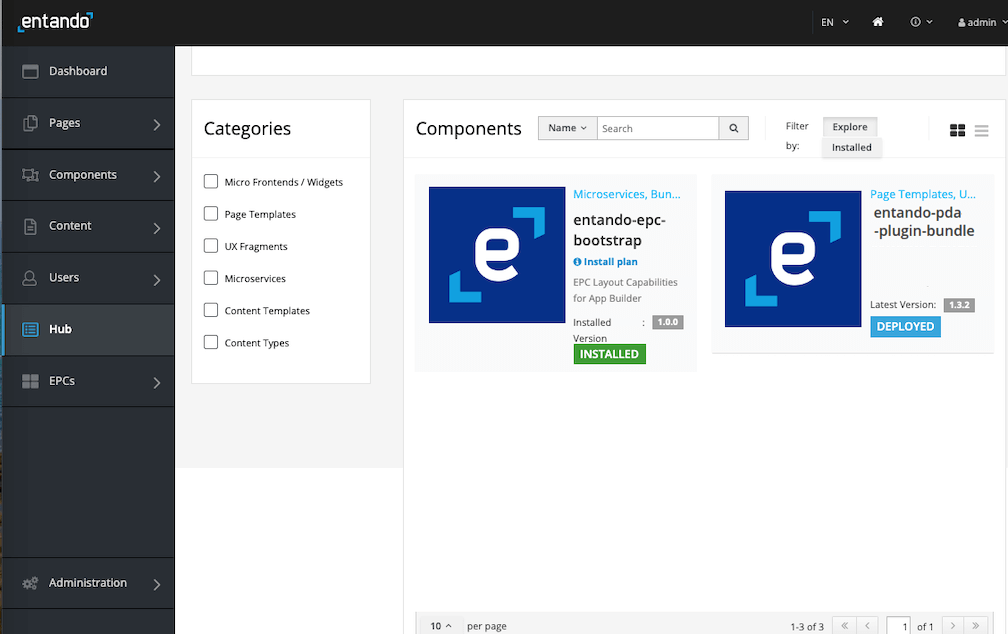The width and height of the screenshot is (1008, 634).
Task: Click the EPCs grid icon in sidebar
Action: [29, 380]
